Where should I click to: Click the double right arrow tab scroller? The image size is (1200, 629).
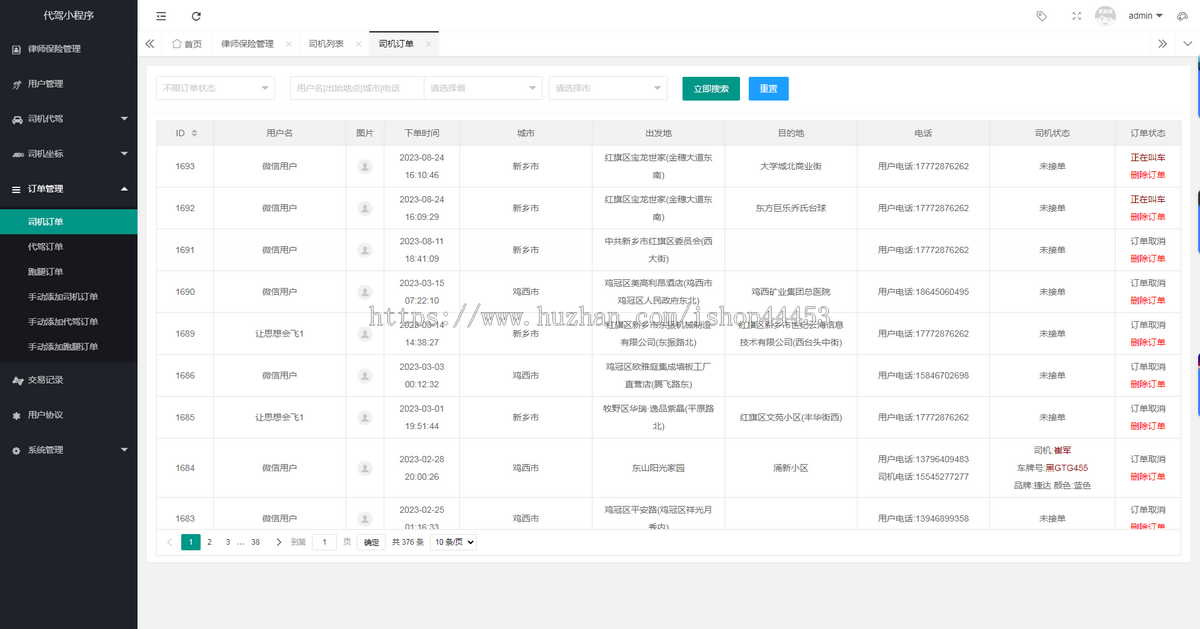point(1163,44)
